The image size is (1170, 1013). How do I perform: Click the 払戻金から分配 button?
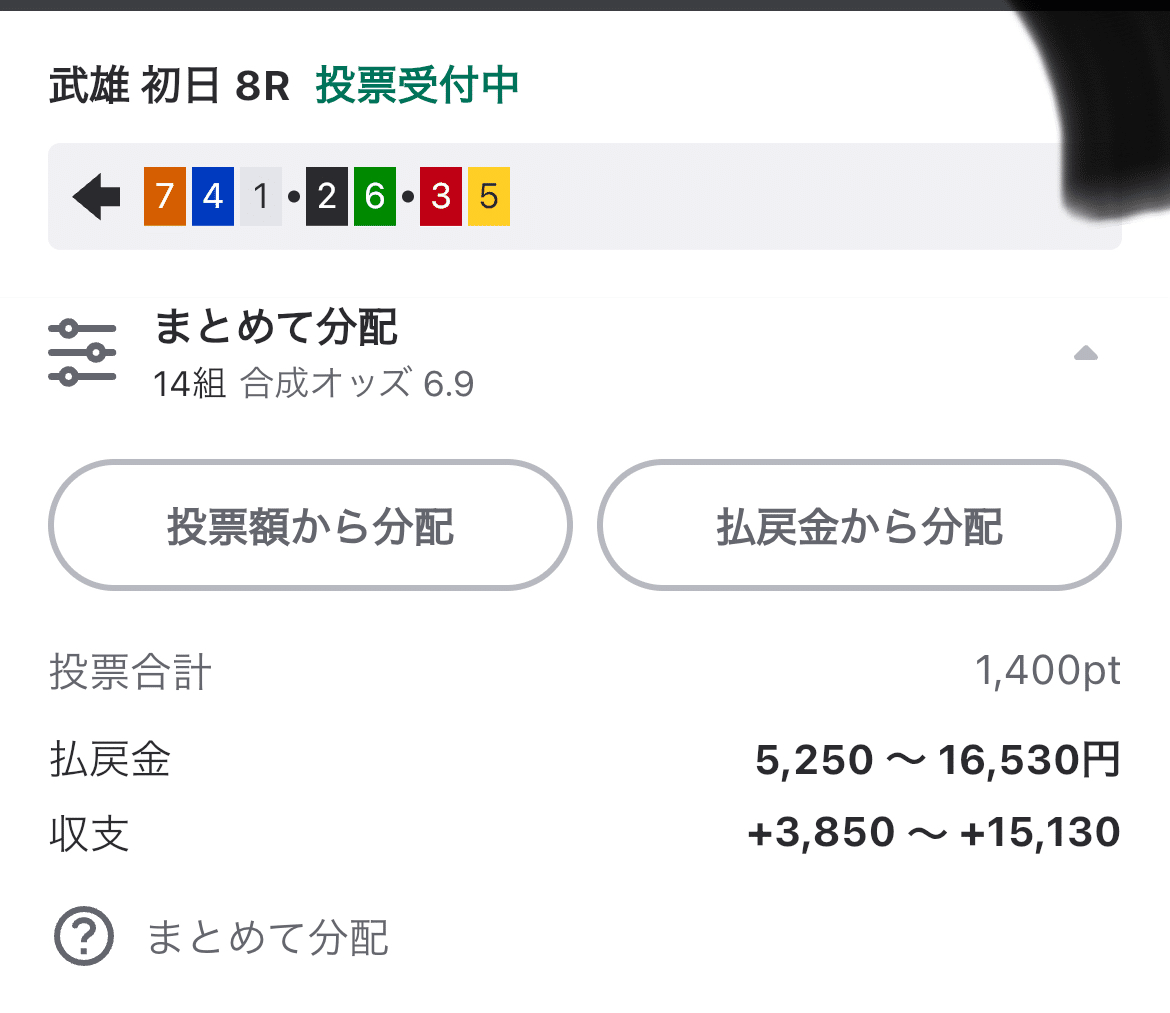coord(858,525)
